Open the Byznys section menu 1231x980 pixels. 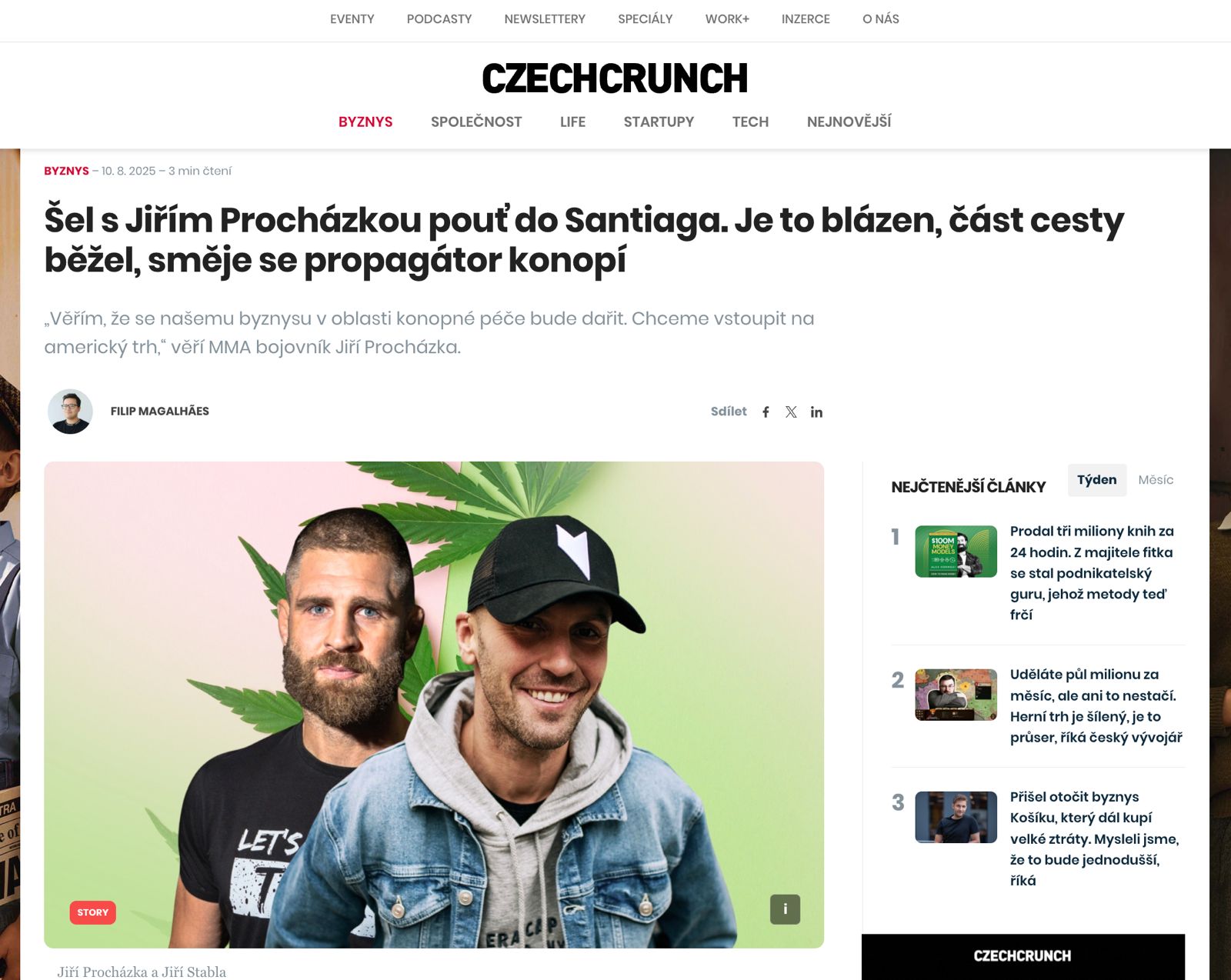365,122
